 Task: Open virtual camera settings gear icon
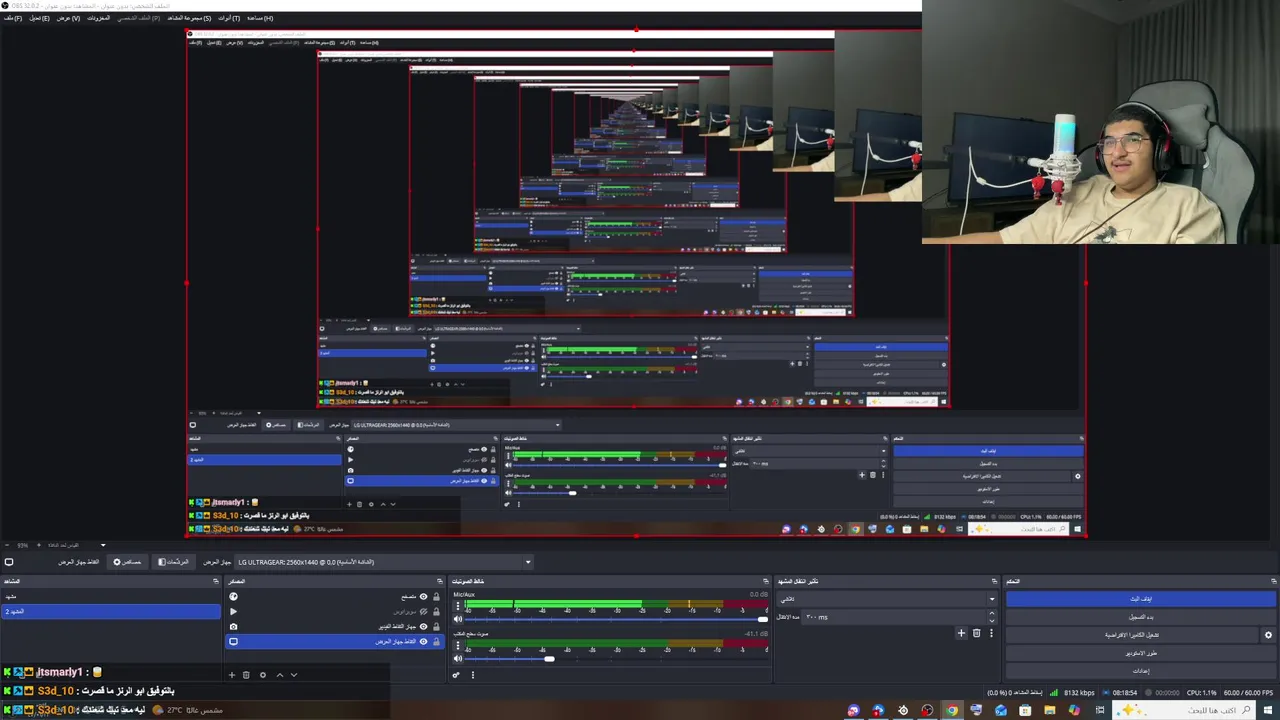pos(1269,635)
